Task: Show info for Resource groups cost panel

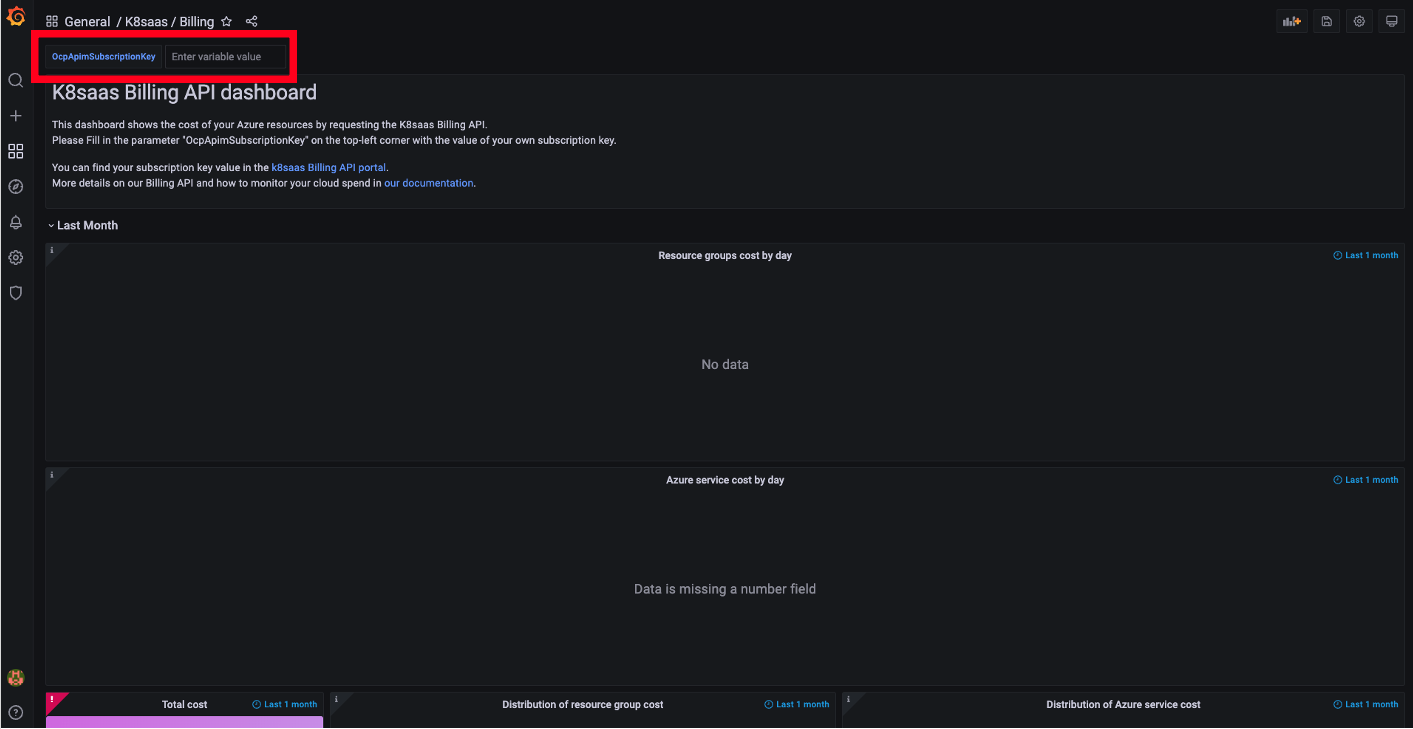Action: coord(52,250)
